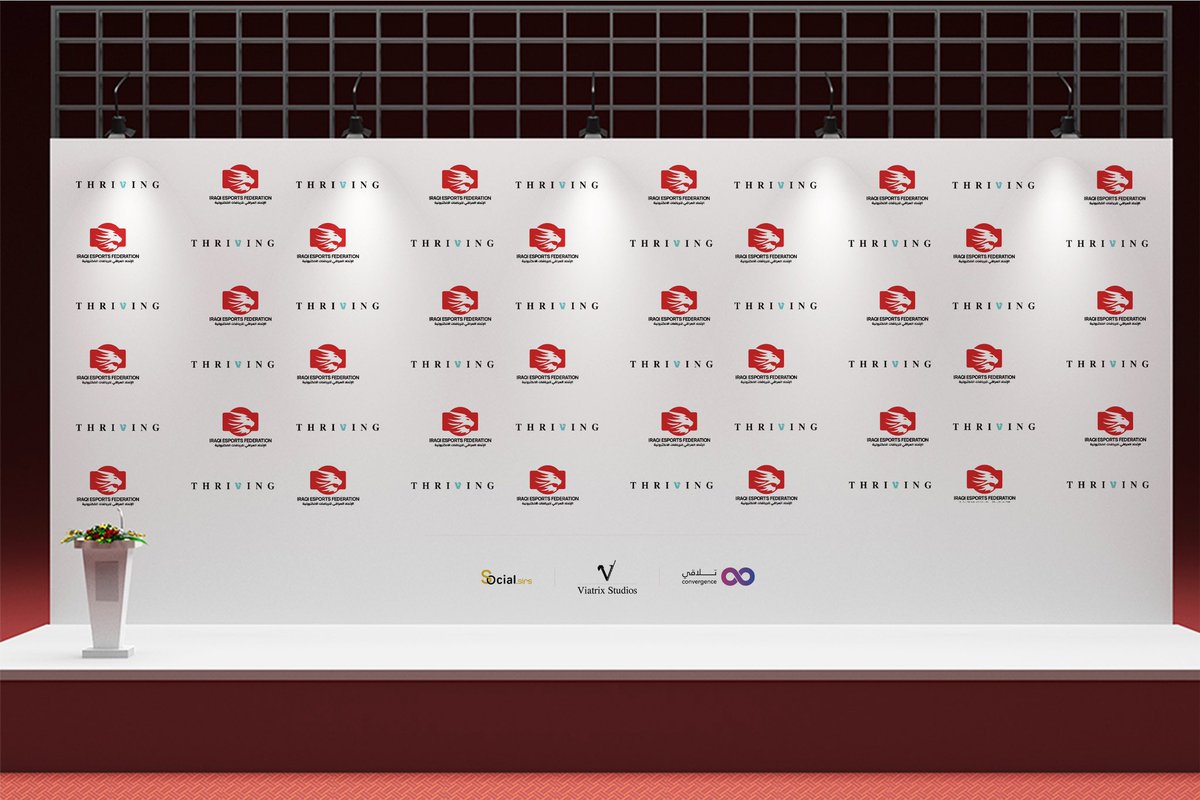1200x800 pixels.
Task: Select the word "convergence" on the backdrop
Action: click(700, 582)
